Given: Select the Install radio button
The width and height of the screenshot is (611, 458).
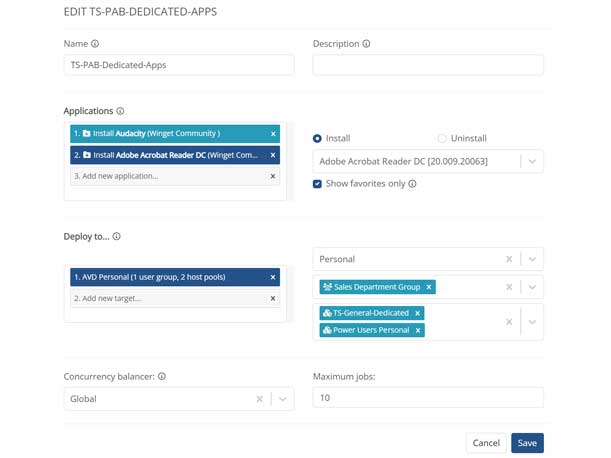Looking at the screenshot, I should [318, 139].
